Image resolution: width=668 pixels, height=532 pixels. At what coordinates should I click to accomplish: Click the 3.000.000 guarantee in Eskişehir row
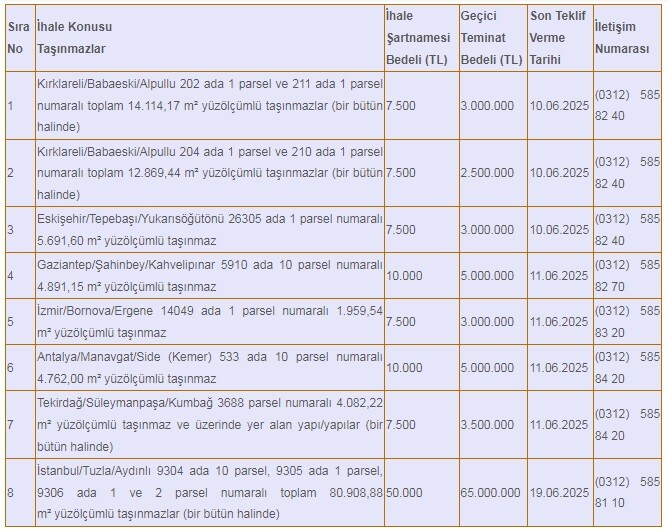(487, 230)
